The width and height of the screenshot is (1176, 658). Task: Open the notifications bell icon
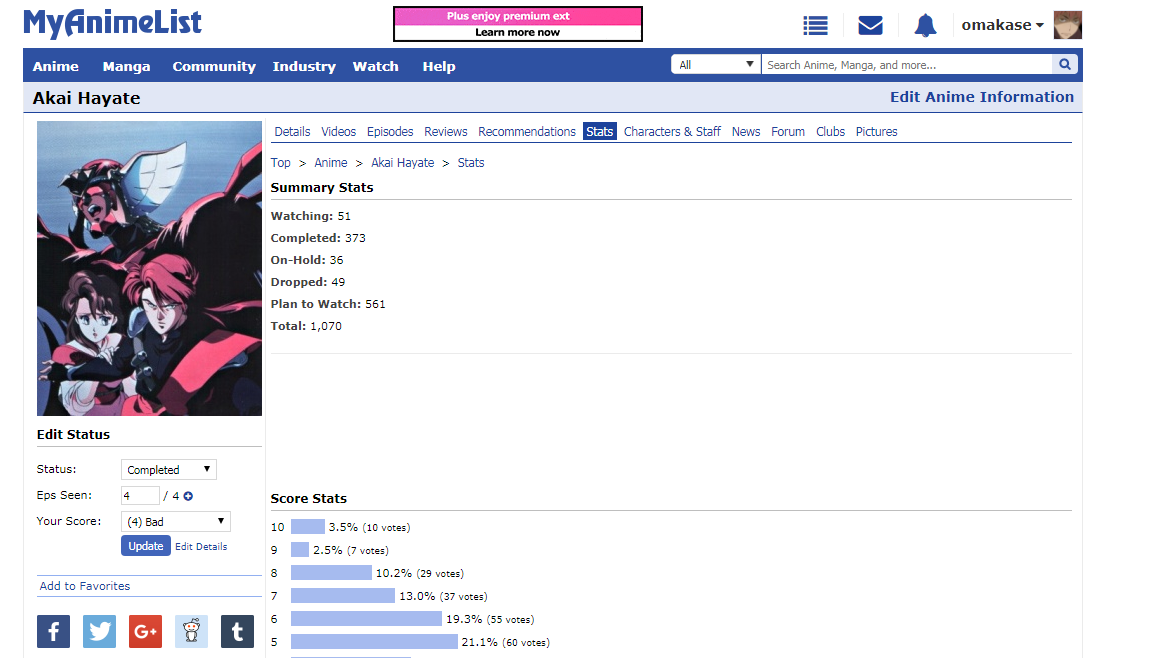(x=925, y=26)
